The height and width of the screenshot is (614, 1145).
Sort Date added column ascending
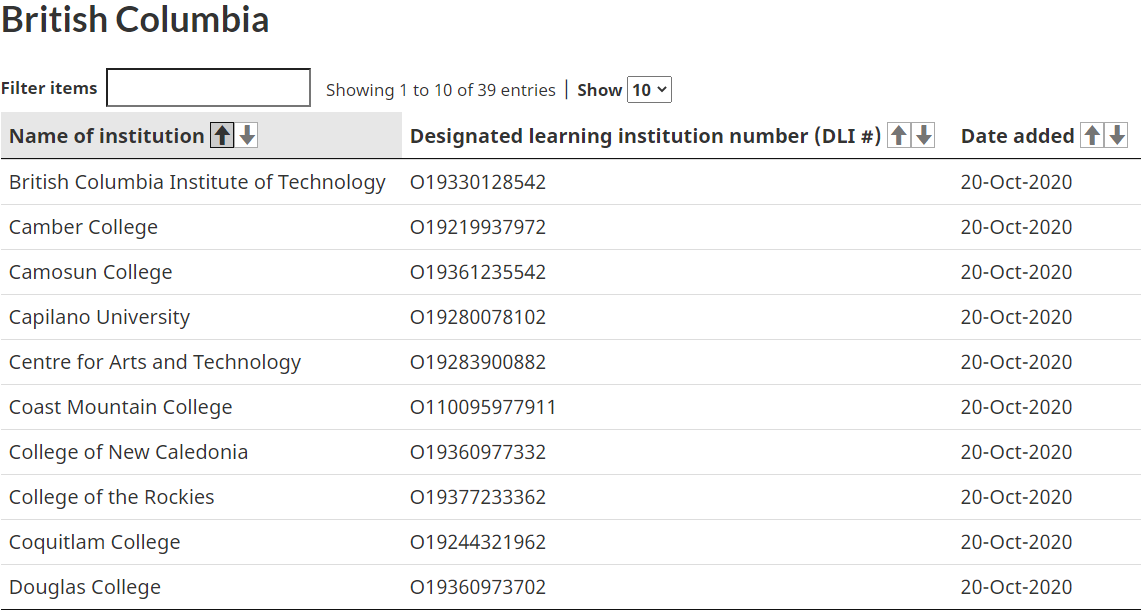point(1092,135)
